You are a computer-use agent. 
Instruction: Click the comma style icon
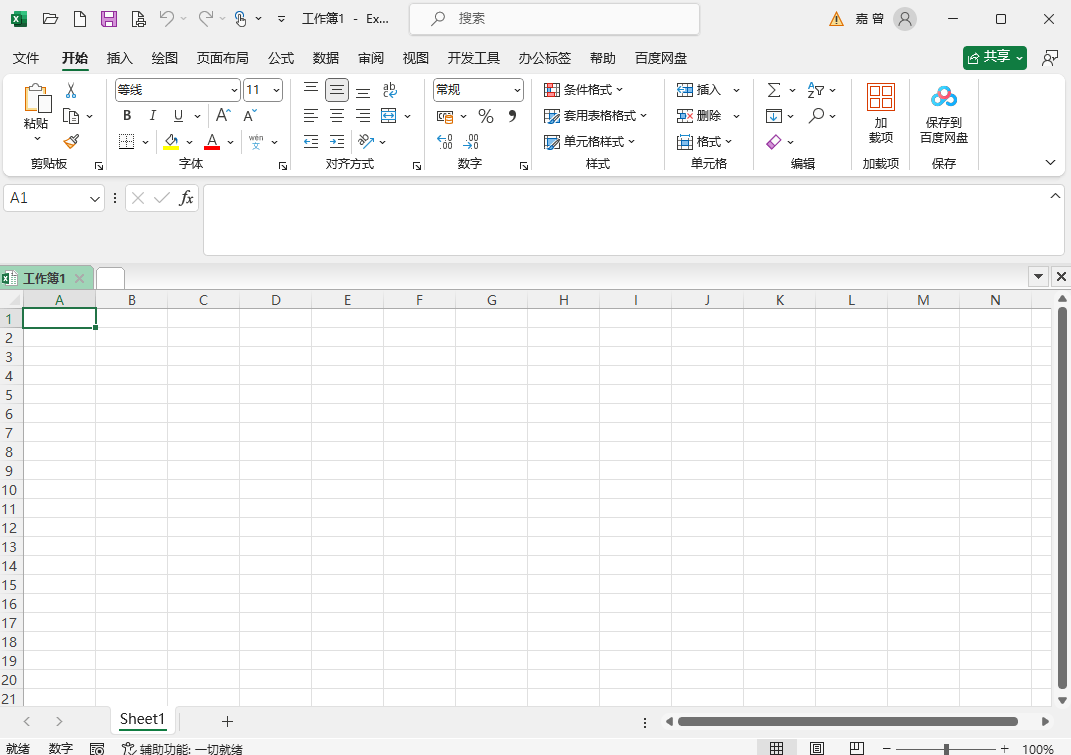click(511, 115)
